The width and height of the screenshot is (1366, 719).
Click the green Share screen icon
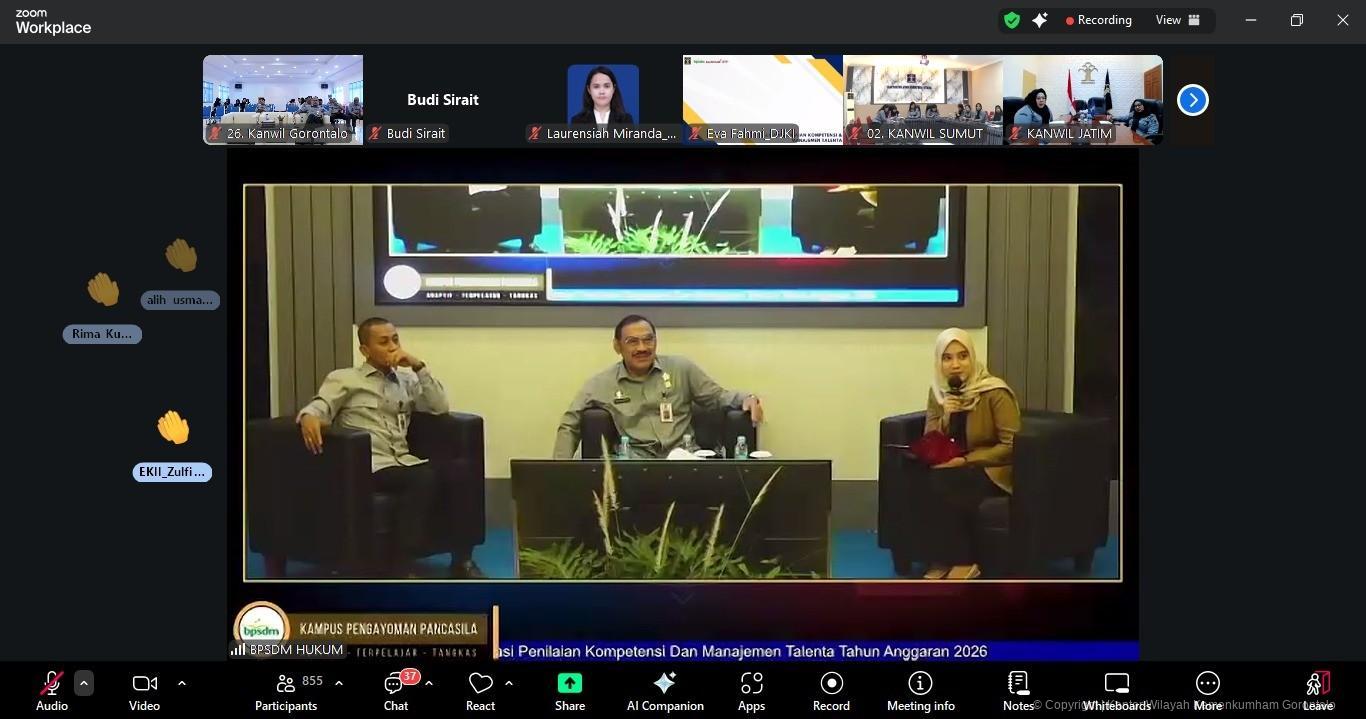pos(569,683)
